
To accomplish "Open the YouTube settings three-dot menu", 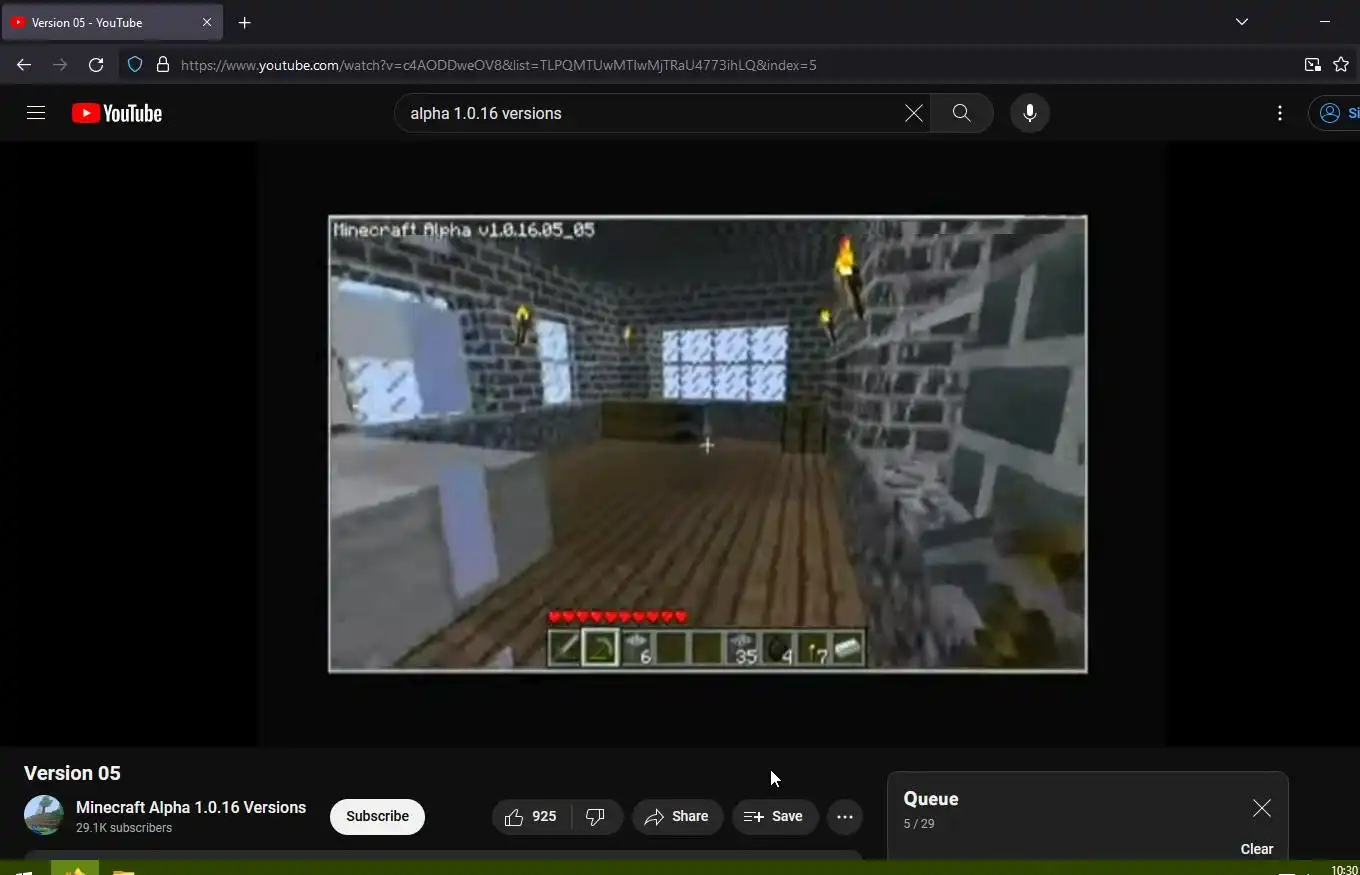I will [1280, 113].
